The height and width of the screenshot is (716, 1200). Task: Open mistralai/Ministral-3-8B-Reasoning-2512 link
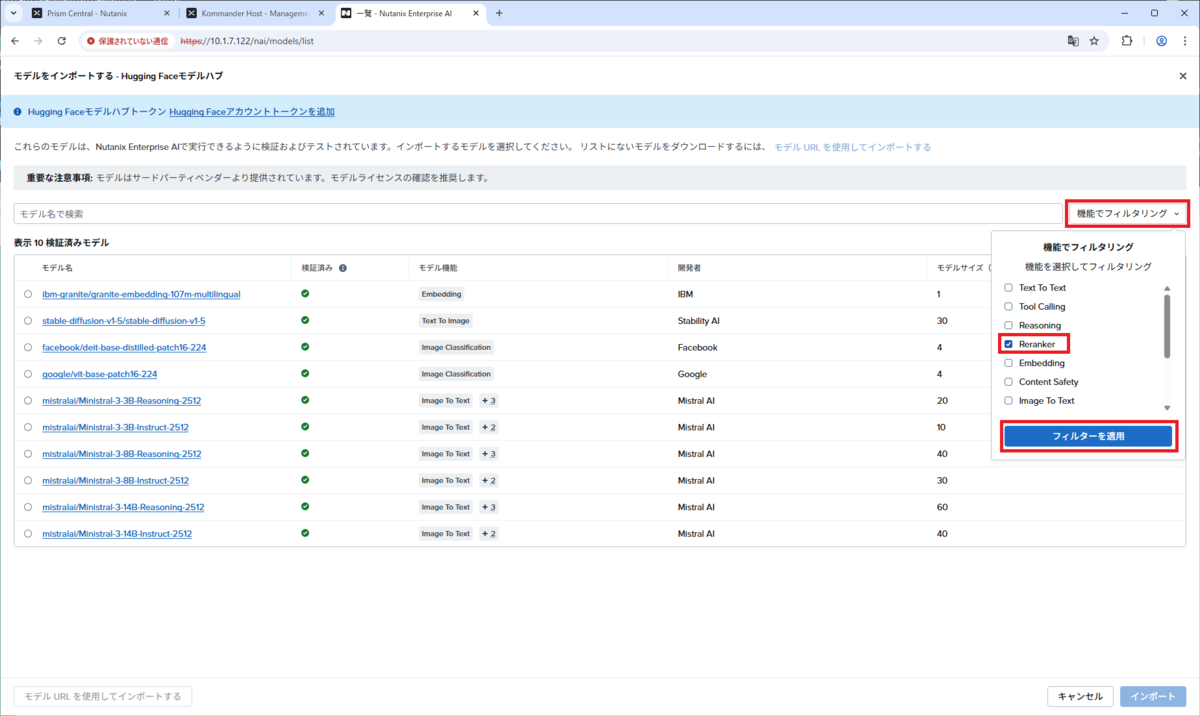point(122,454)
